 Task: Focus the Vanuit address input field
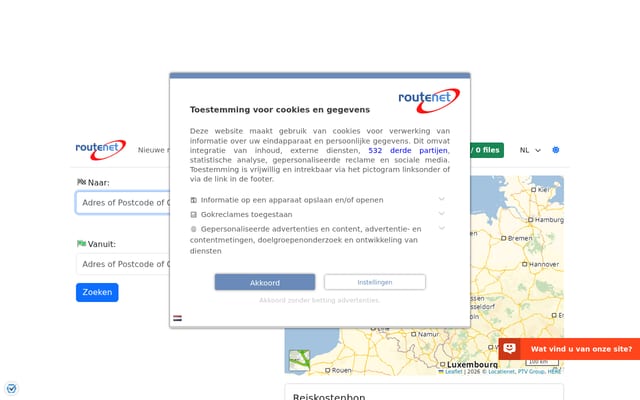pos(123,264)
